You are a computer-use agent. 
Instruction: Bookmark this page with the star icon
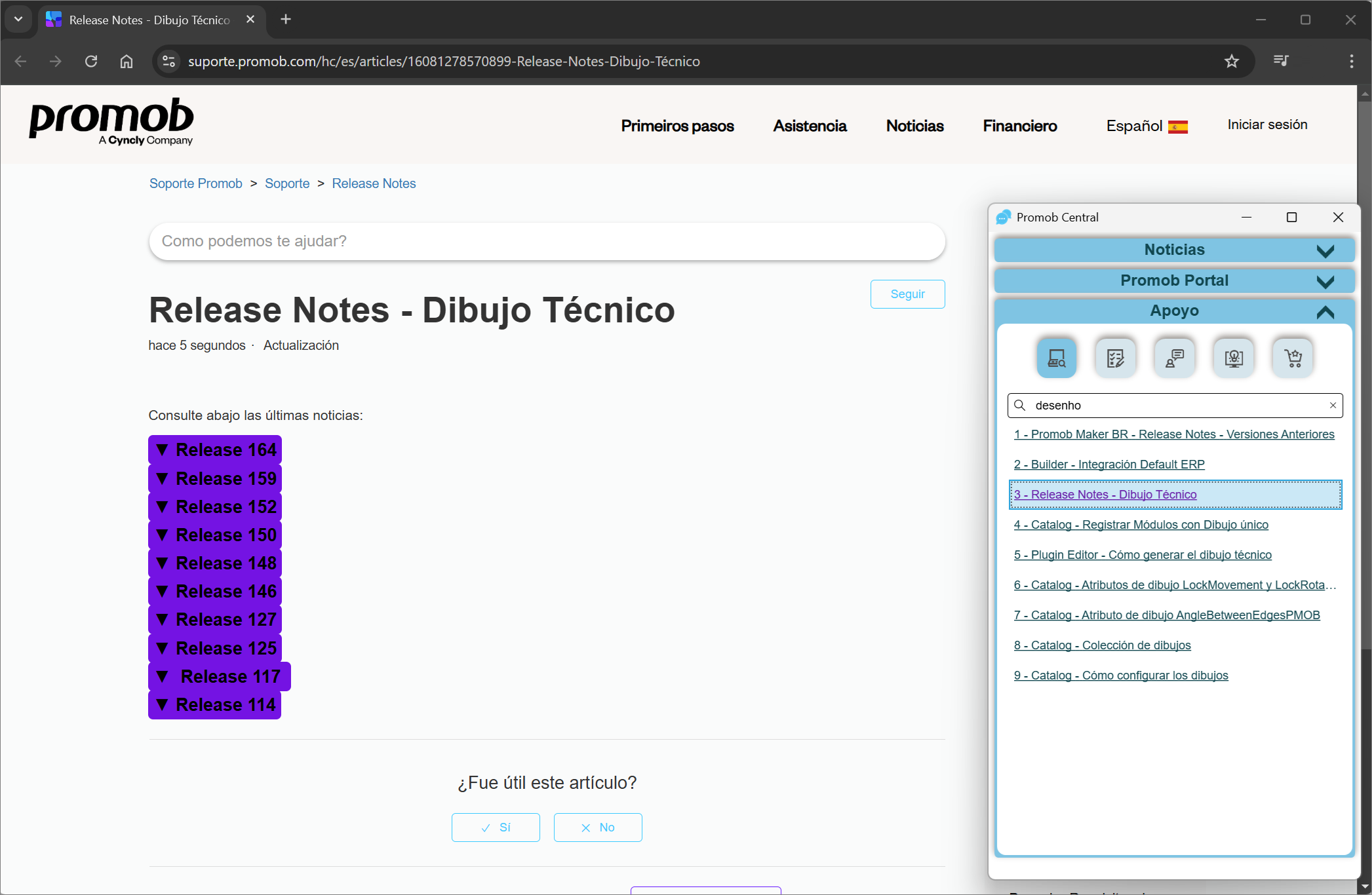[x=1232, y=61]
